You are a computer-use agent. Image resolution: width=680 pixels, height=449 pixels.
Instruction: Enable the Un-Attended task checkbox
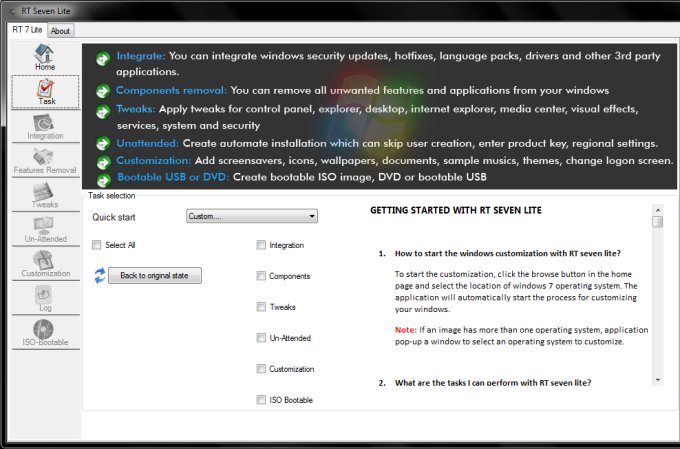tap(261, 338)
